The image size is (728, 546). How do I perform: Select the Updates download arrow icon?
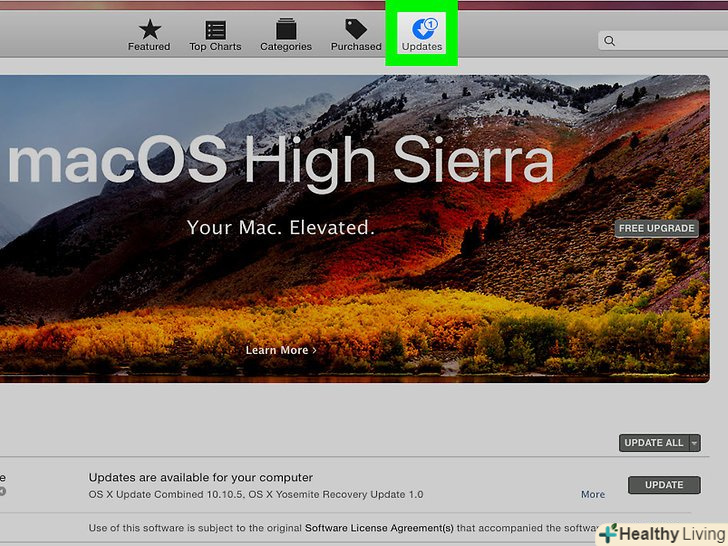tap(420, 30)
